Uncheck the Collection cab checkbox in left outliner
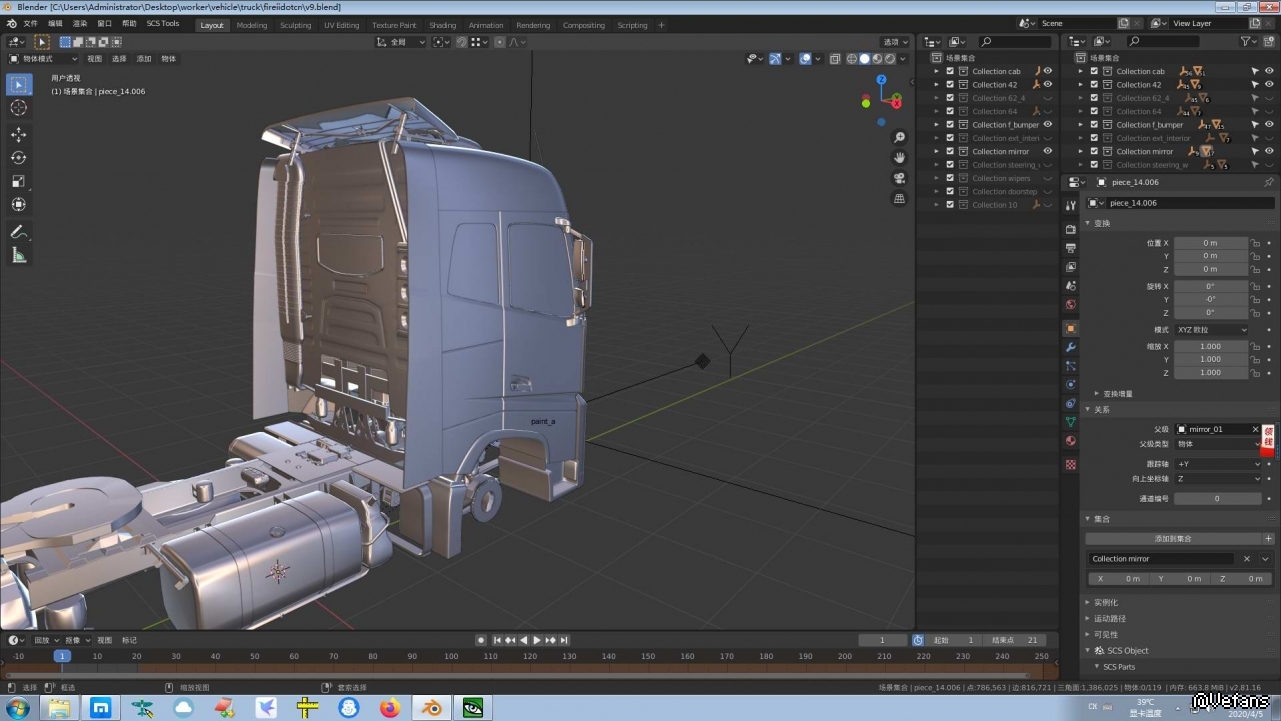This screenshot has width=1281, height=721. click(x=950, y=72)
